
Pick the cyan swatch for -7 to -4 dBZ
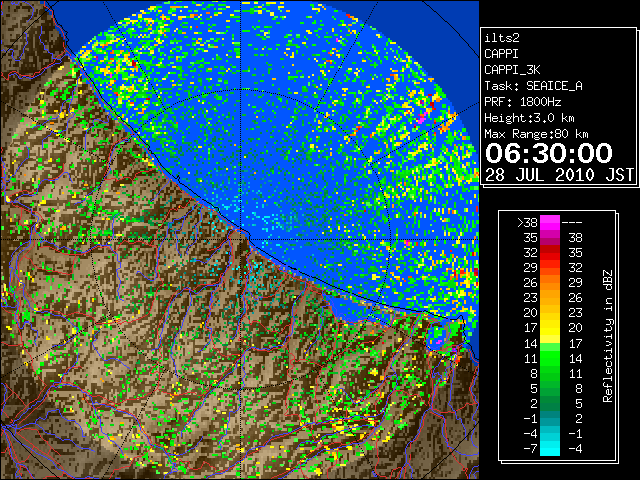[550, 449]
